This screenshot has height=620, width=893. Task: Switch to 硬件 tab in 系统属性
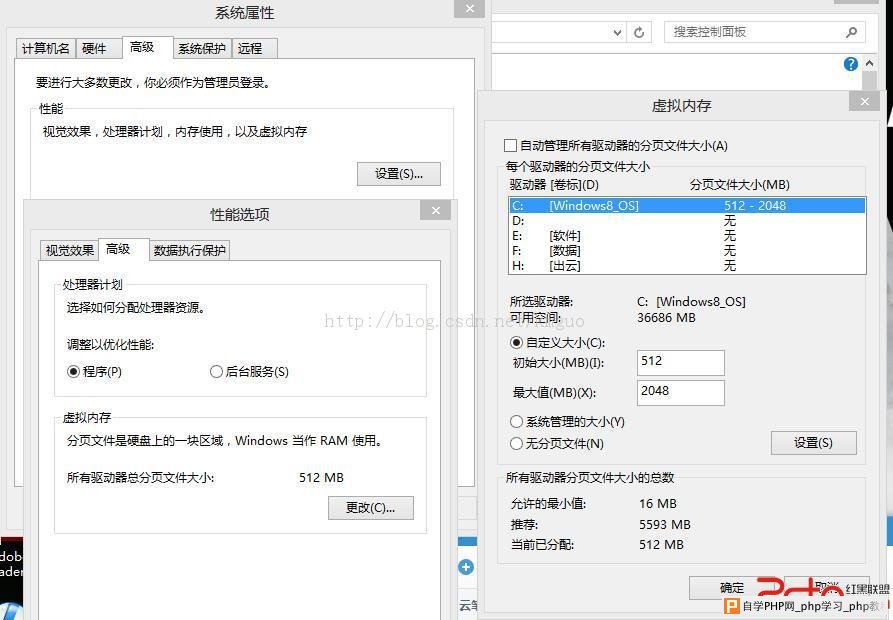99,48
